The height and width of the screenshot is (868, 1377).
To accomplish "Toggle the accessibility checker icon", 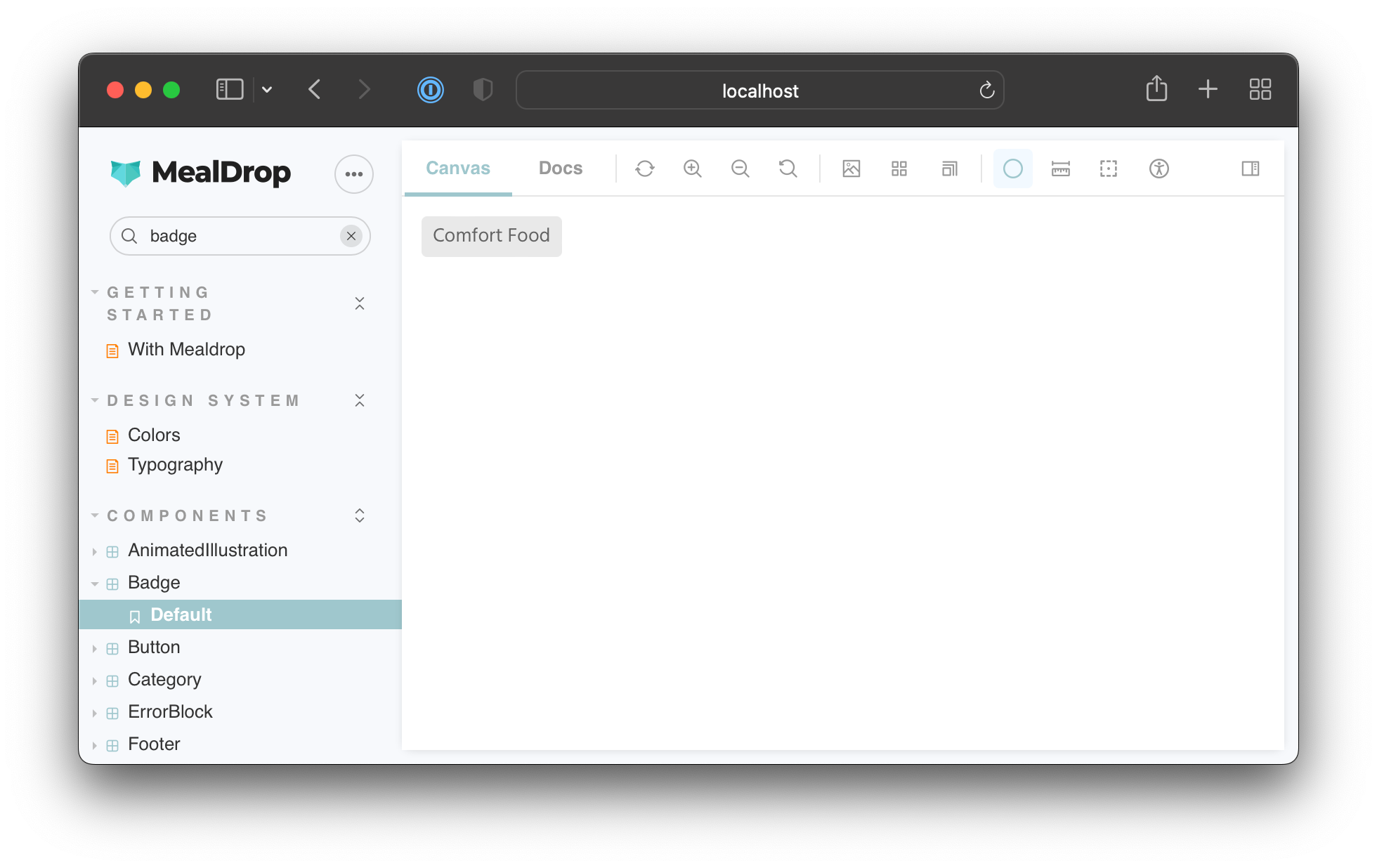I will [1159, 168].
